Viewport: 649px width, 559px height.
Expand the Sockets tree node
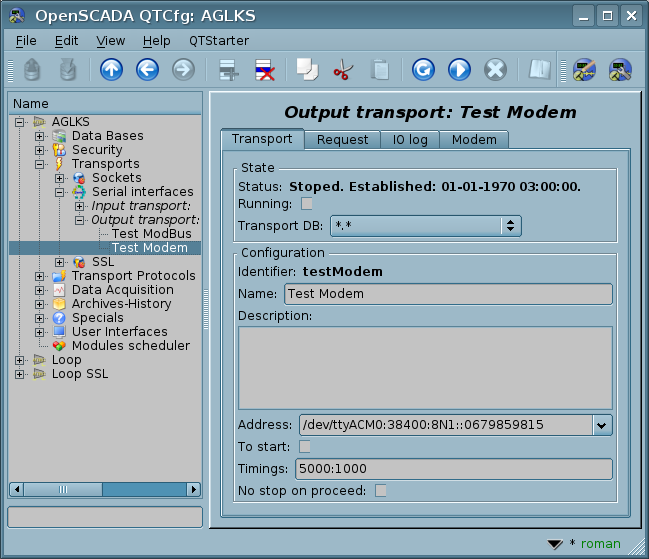[x=59, y=178]
